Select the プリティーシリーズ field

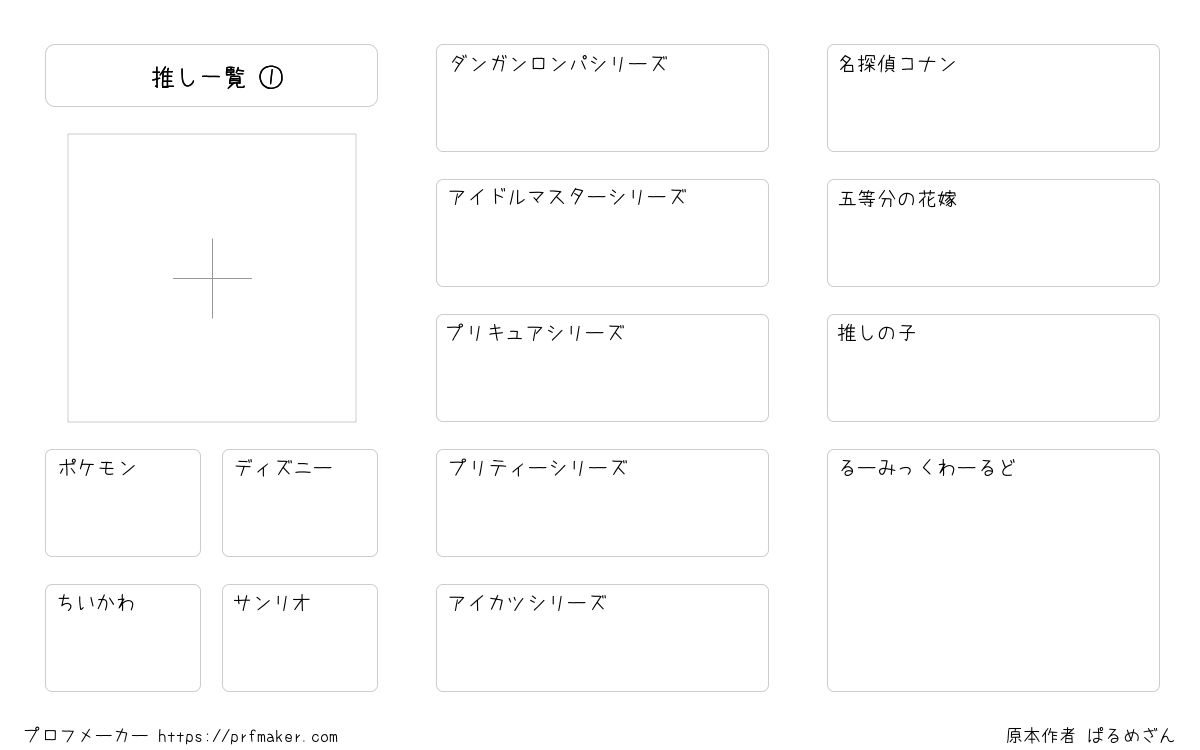coord(602,503)
